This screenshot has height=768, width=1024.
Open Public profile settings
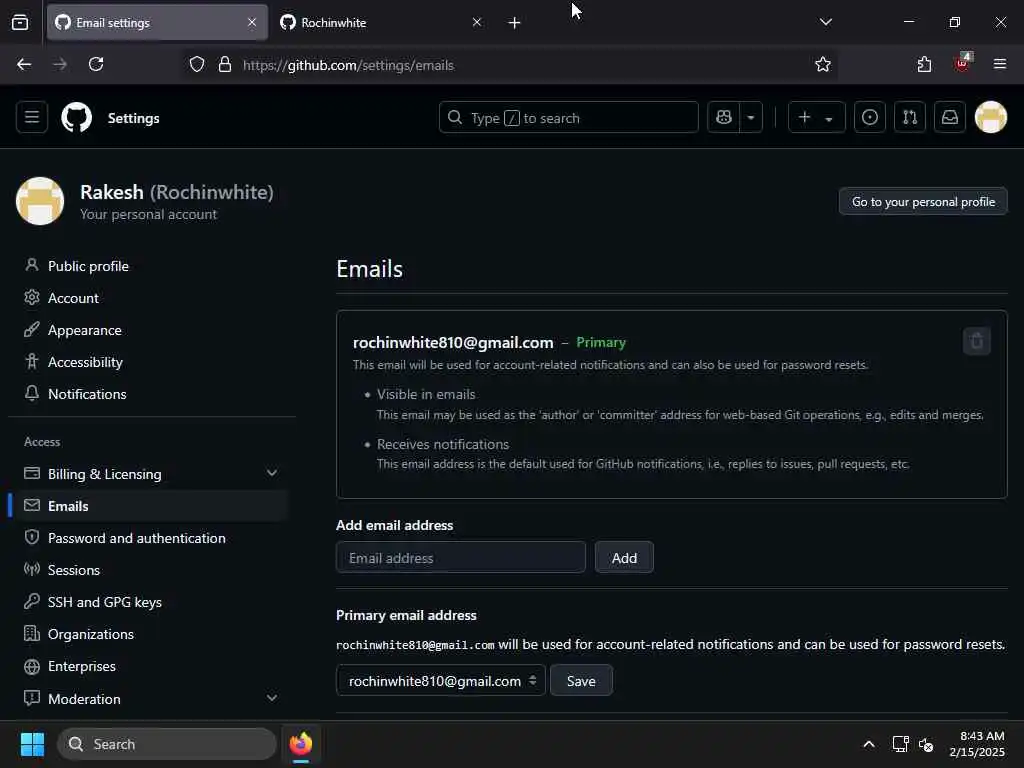point(88,266)
